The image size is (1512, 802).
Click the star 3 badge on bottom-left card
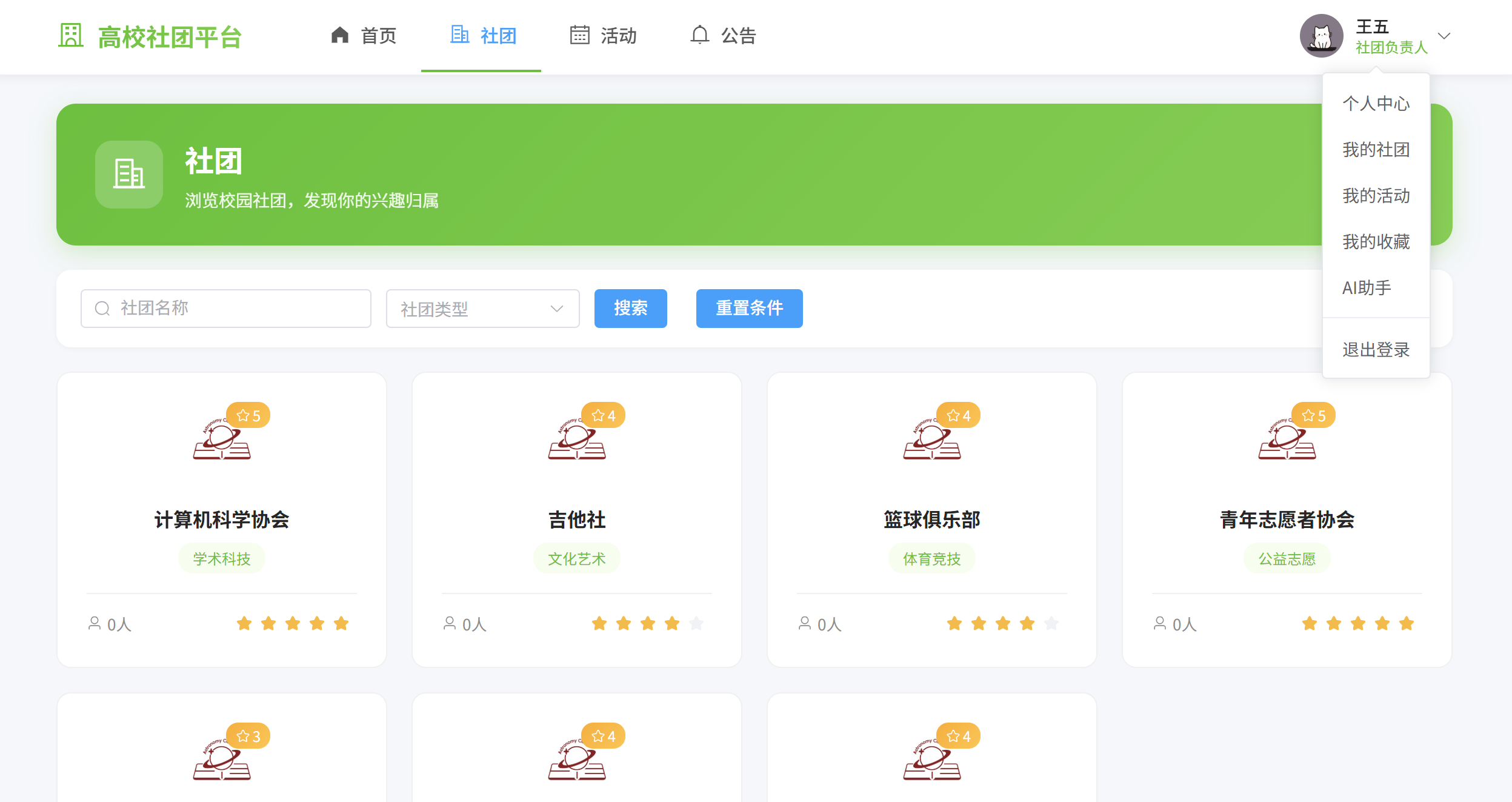[x=248, y=736]
